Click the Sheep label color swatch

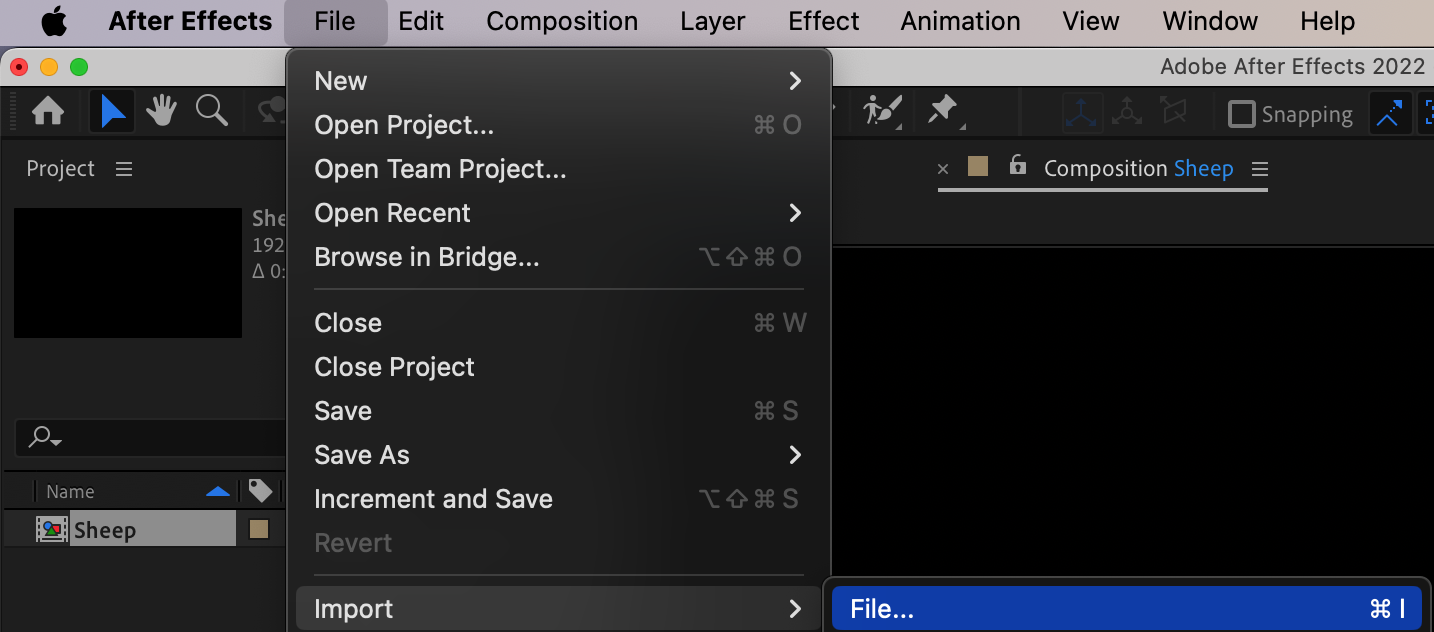[x=259, y=529]
